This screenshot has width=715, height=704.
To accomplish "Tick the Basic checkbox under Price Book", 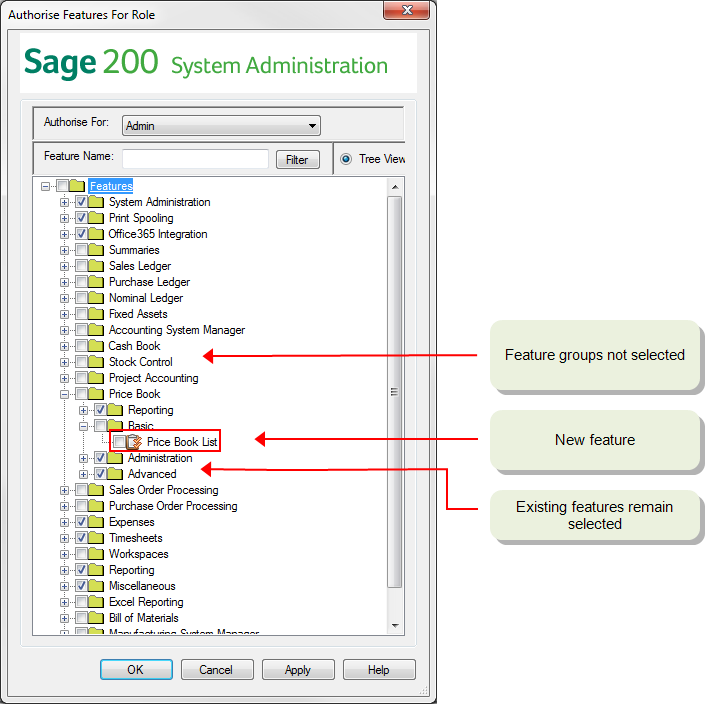I will (x=101, y=426).
